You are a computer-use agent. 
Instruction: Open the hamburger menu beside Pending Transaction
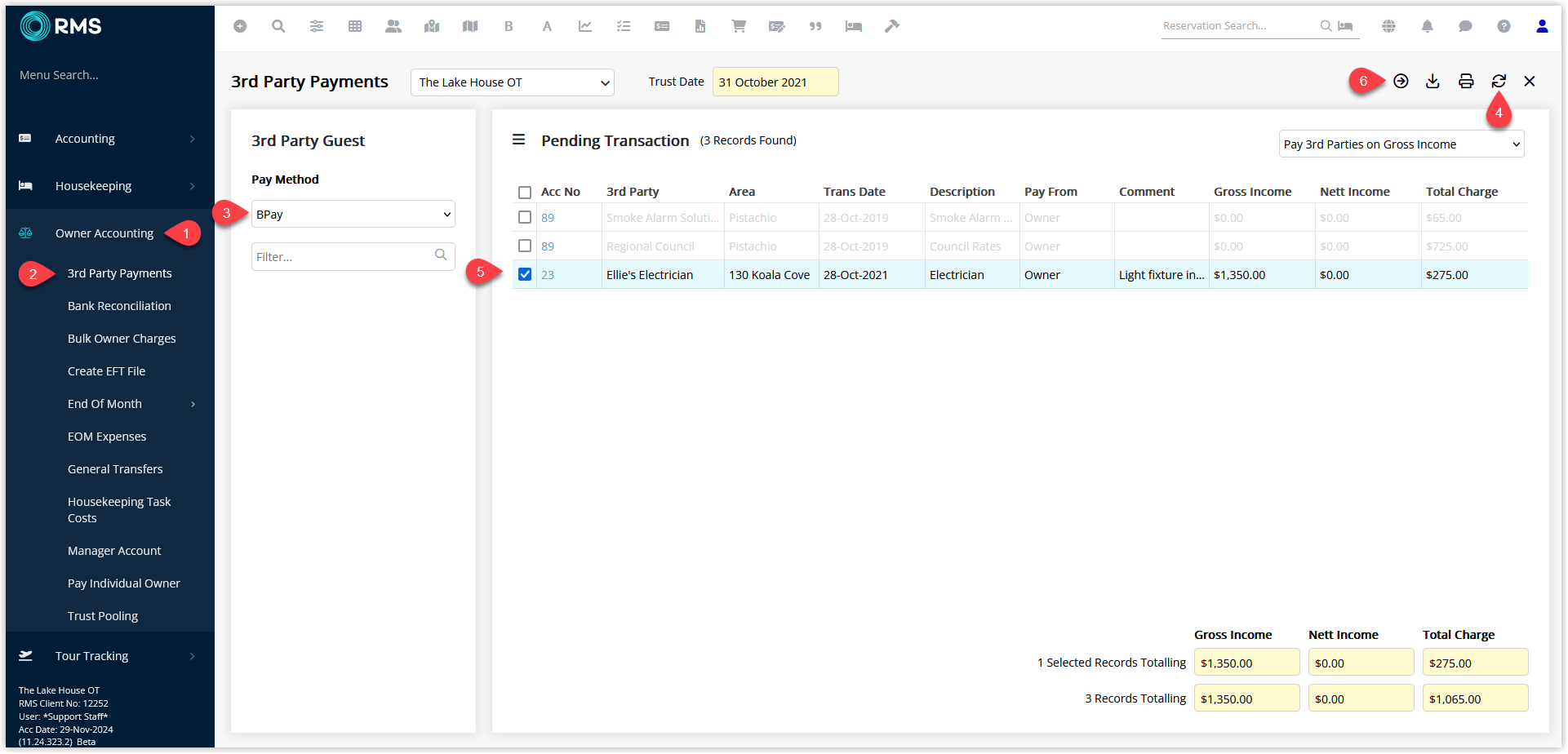click(518, 140)
